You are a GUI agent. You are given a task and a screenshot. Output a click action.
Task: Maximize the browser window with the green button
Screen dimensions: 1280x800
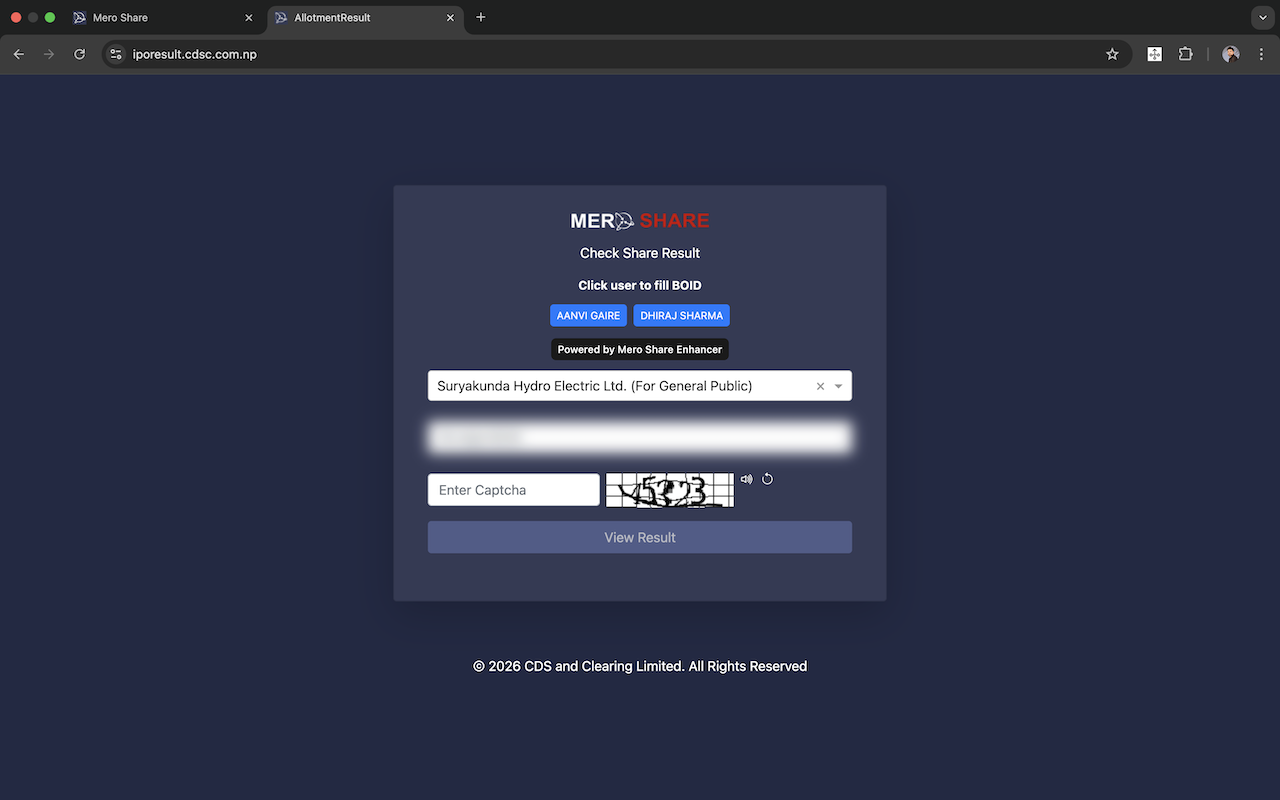50,17
